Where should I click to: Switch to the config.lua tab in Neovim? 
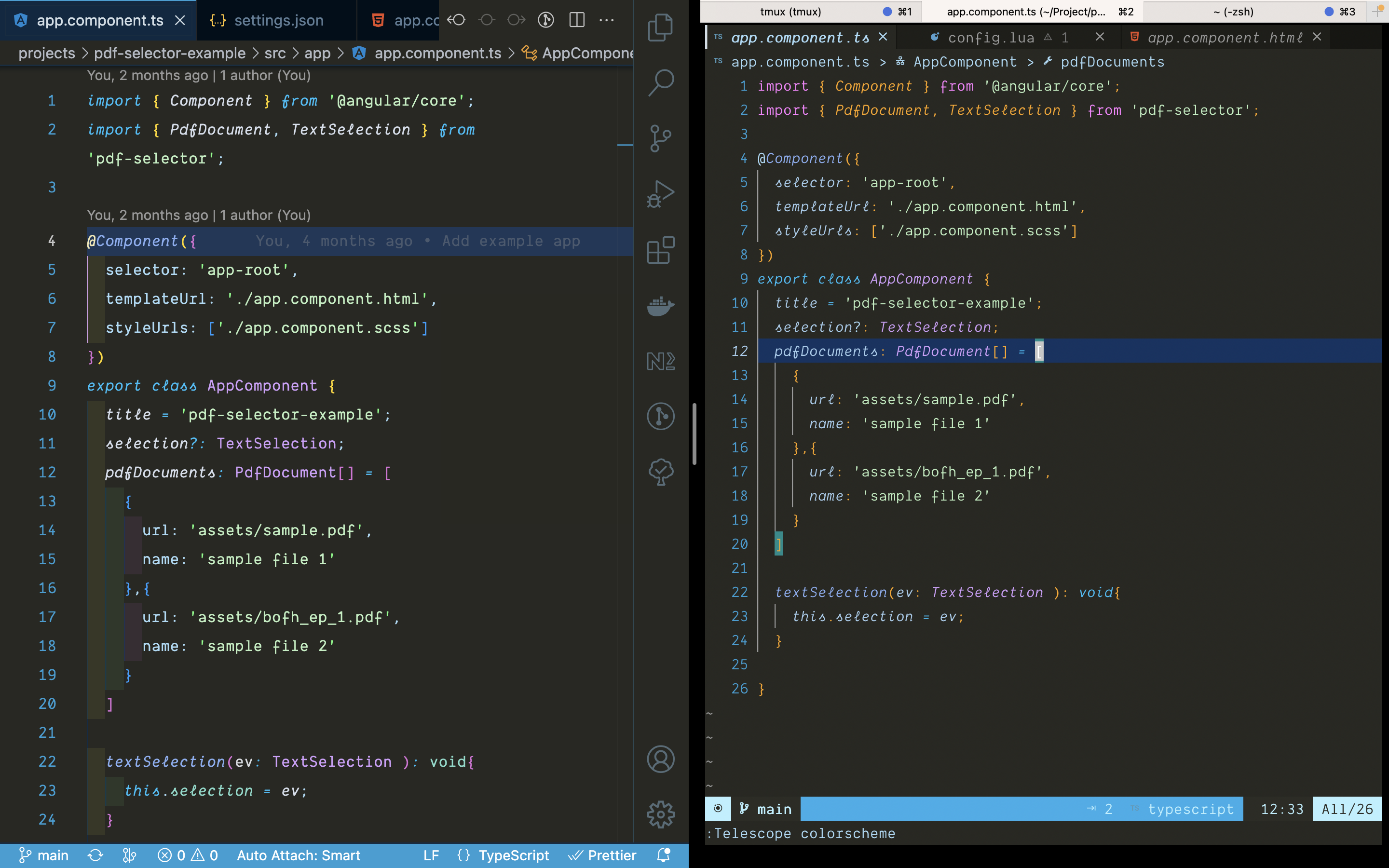coord(991,38)
